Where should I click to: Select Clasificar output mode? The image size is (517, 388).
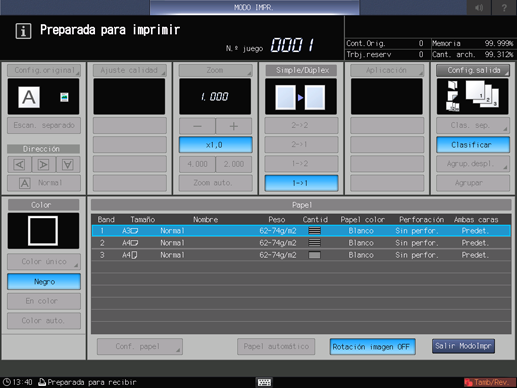click(x=473, y=145)
